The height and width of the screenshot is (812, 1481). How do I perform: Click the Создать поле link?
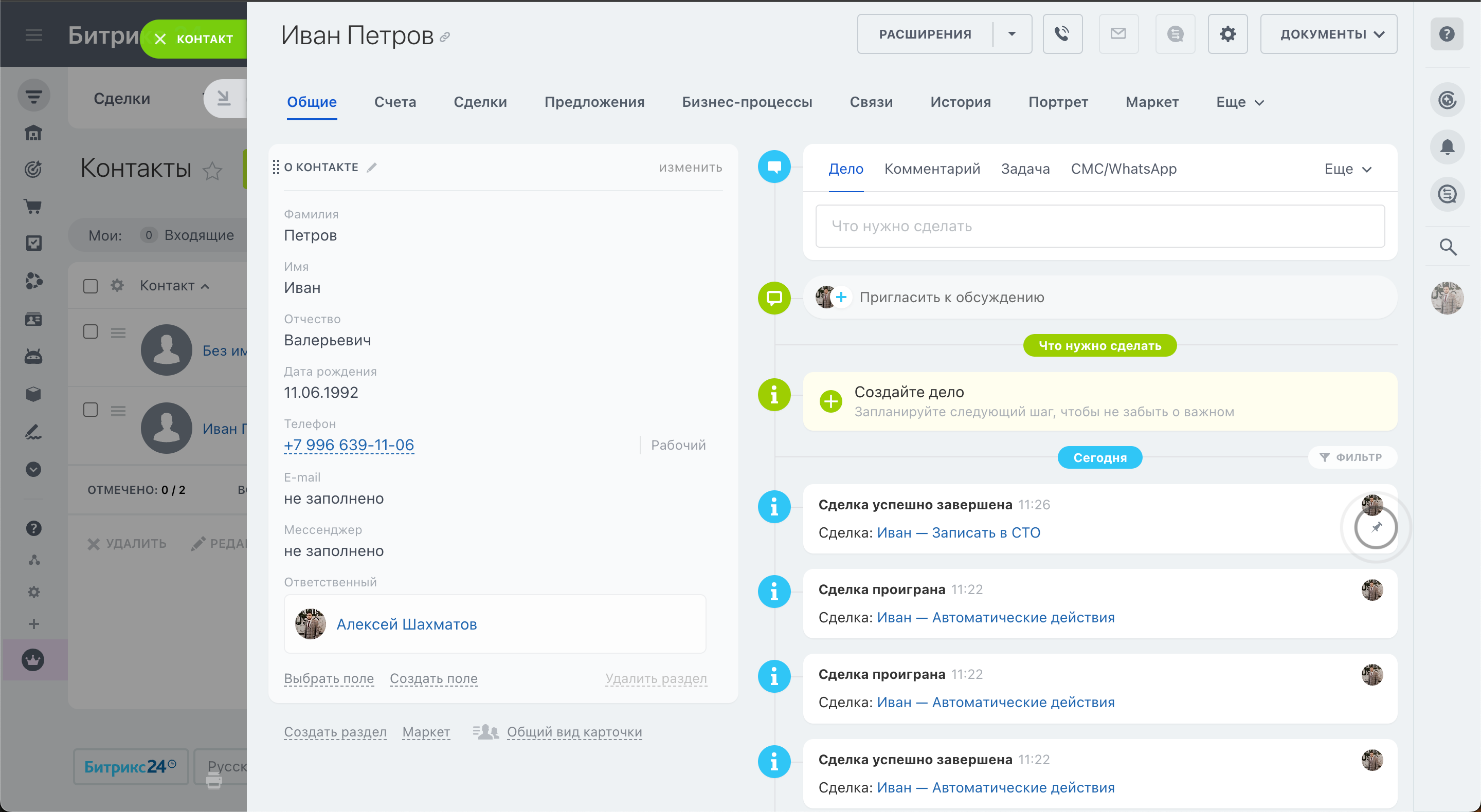tap(433, 678)
